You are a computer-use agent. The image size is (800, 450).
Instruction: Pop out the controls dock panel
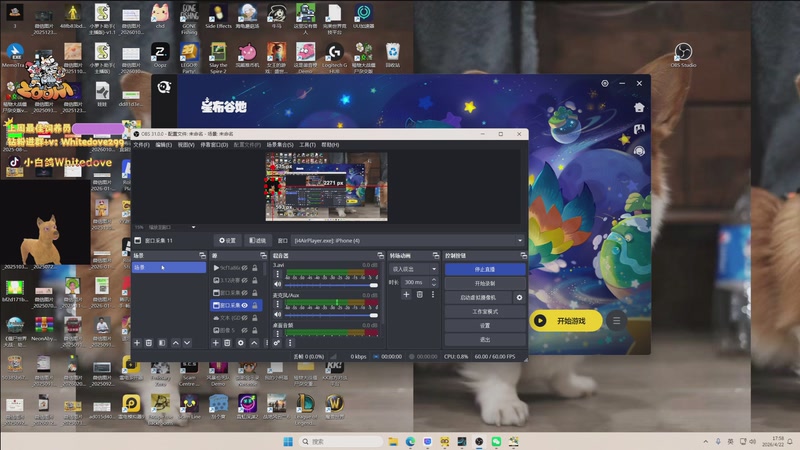pyautogui.click(x=523, y=255)
